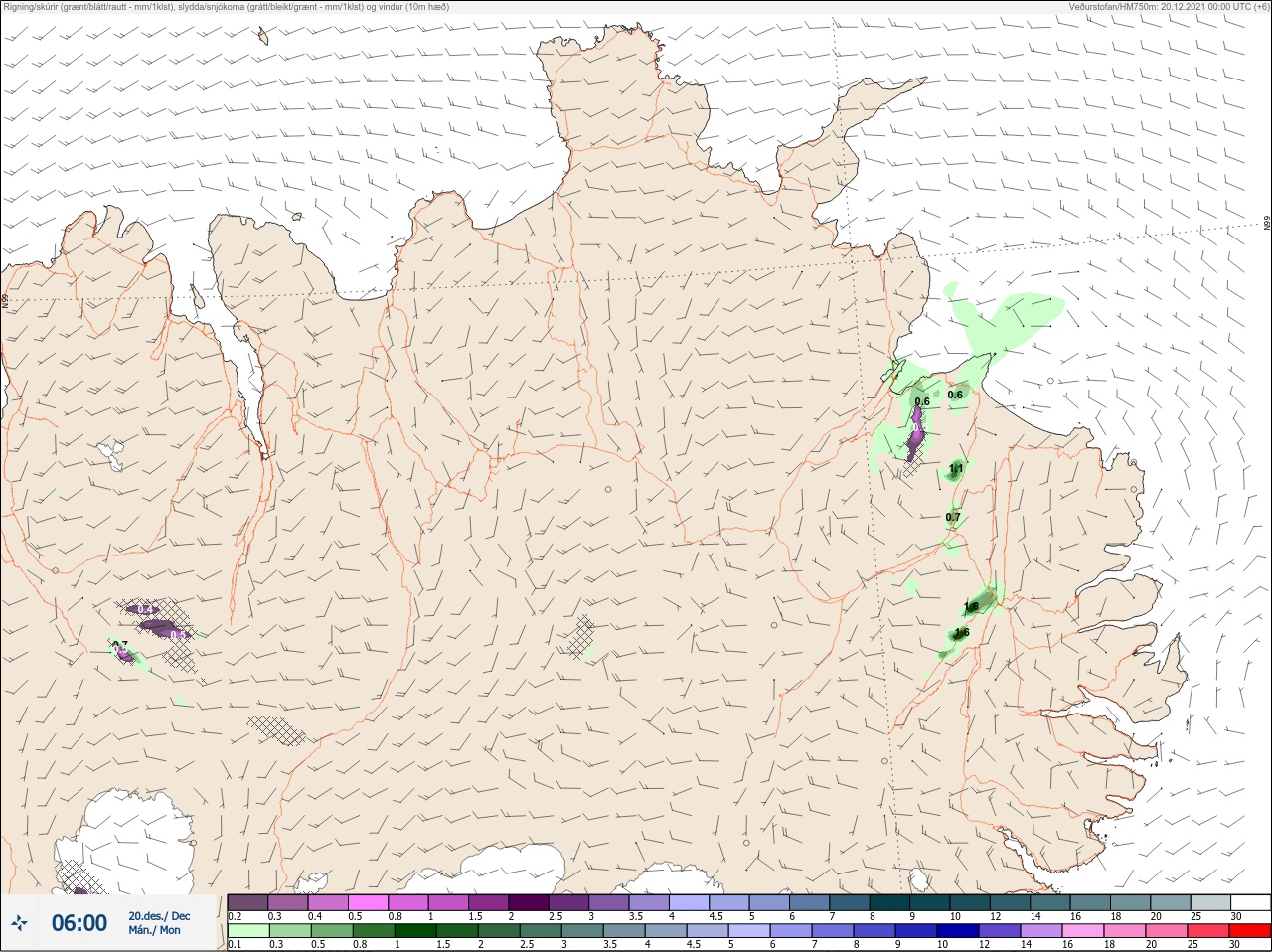
Task: Click the pink swatch labeled 0.5 in upper legend
Action: point(368,902)
